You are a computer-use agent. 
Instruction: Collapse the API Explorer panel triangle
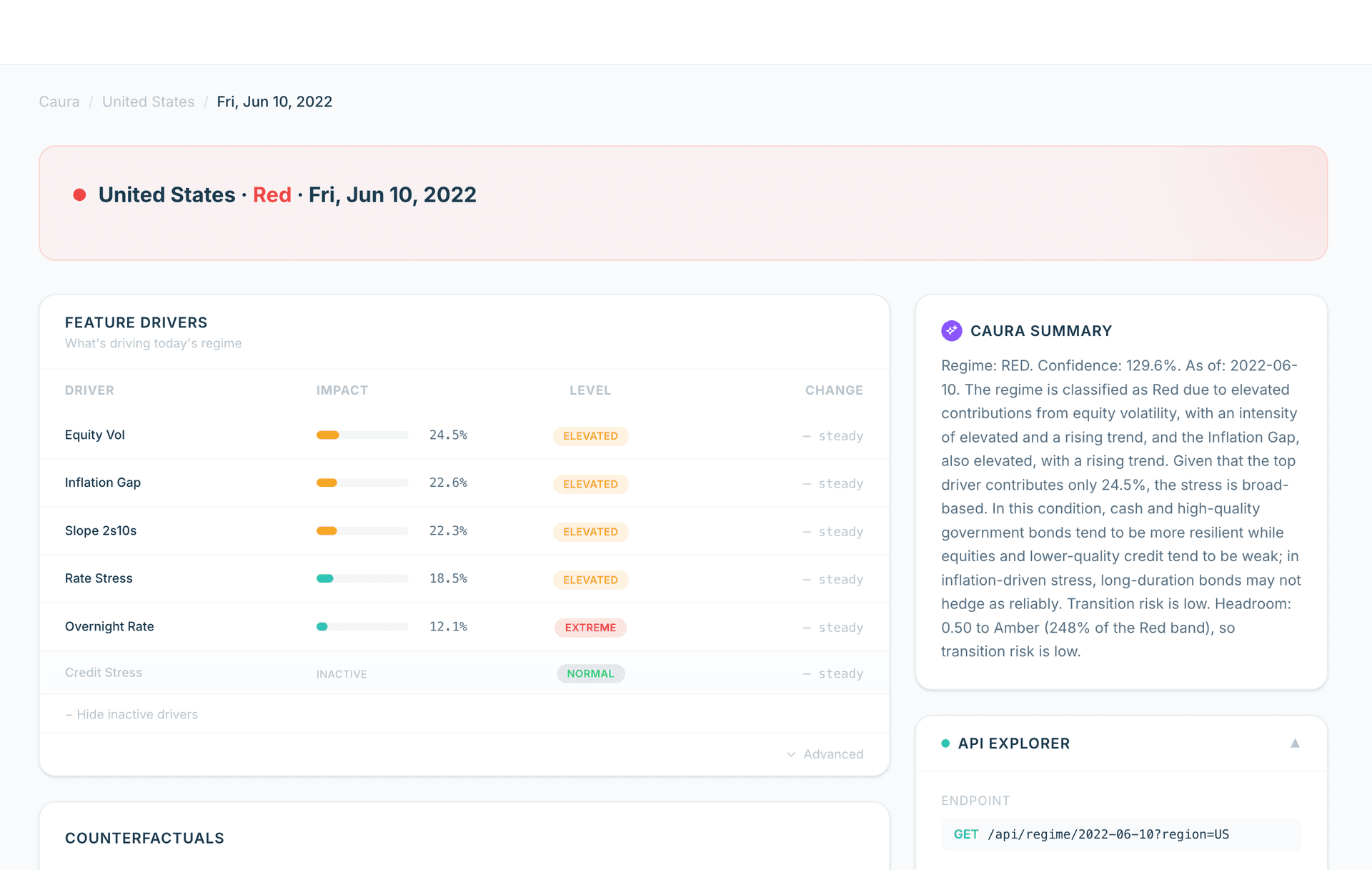[x=1294, y=743]
